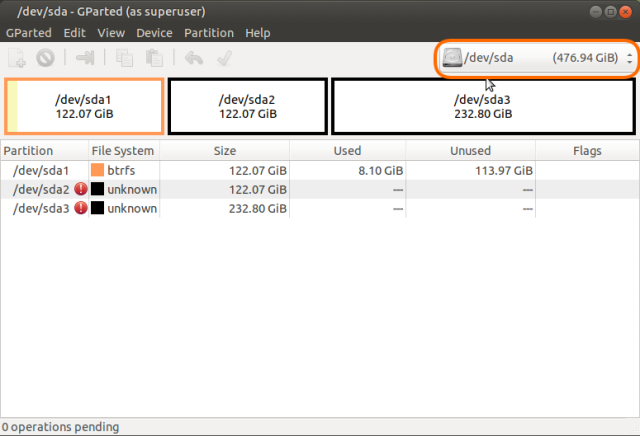Open the View menu

[x=111, y=33]
